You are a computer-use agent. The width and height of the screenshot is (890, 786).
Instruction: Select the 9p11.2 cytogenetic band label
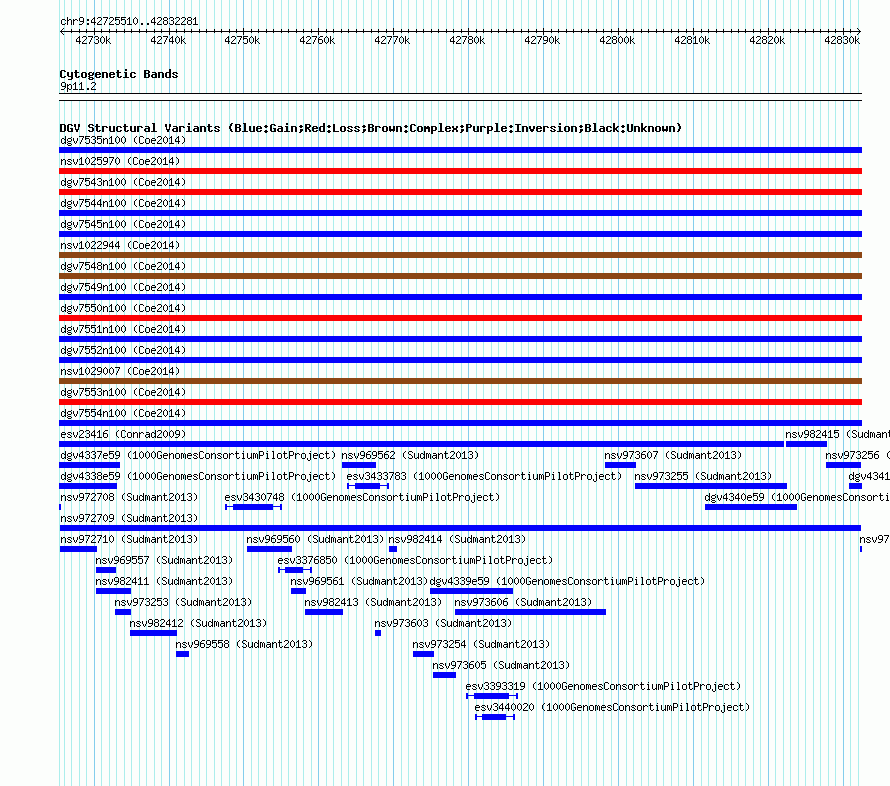tap(78, 86)
